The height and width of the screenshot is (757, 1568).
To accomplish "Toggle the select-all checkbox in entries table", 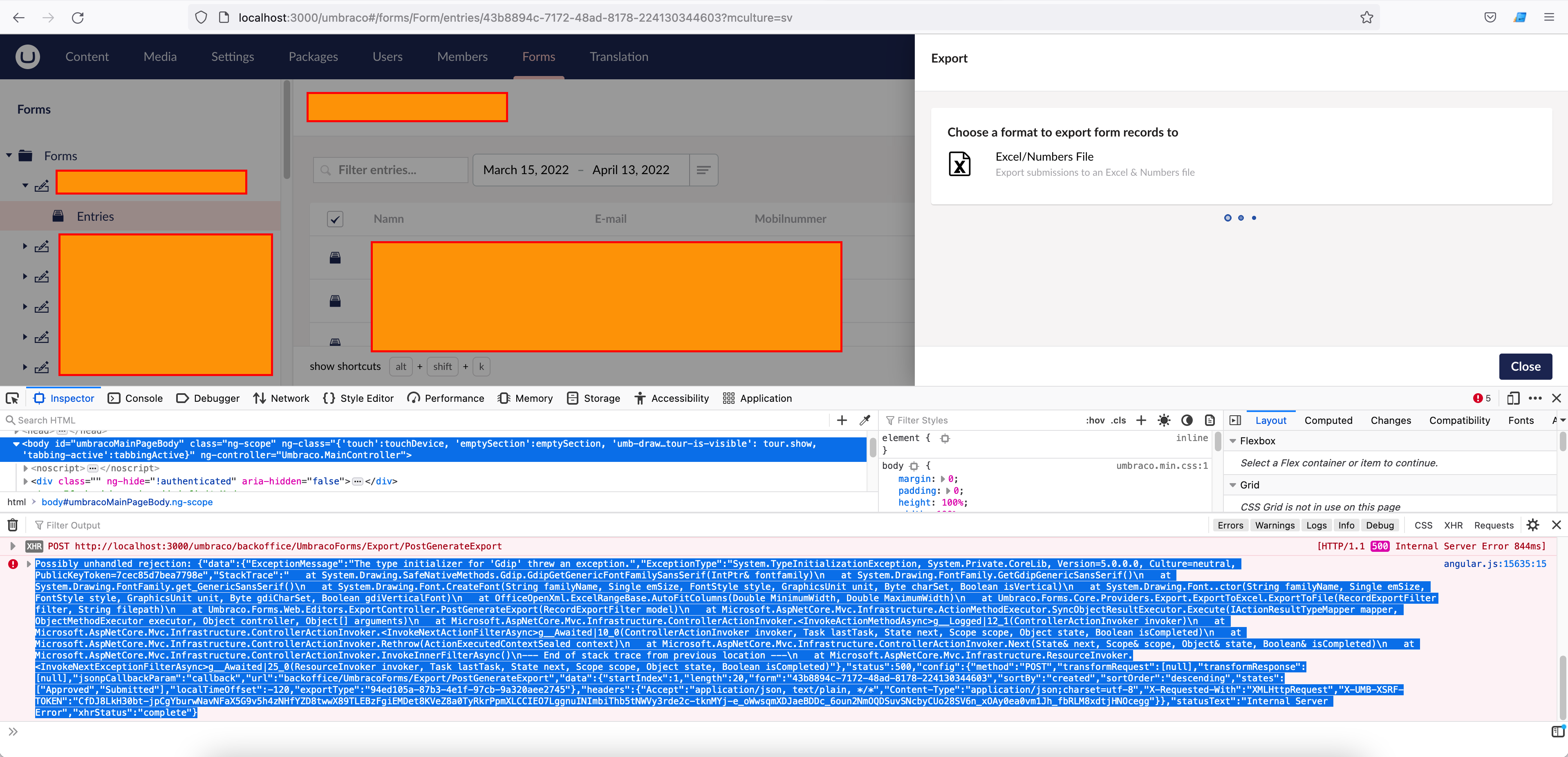I will [336, 218].
